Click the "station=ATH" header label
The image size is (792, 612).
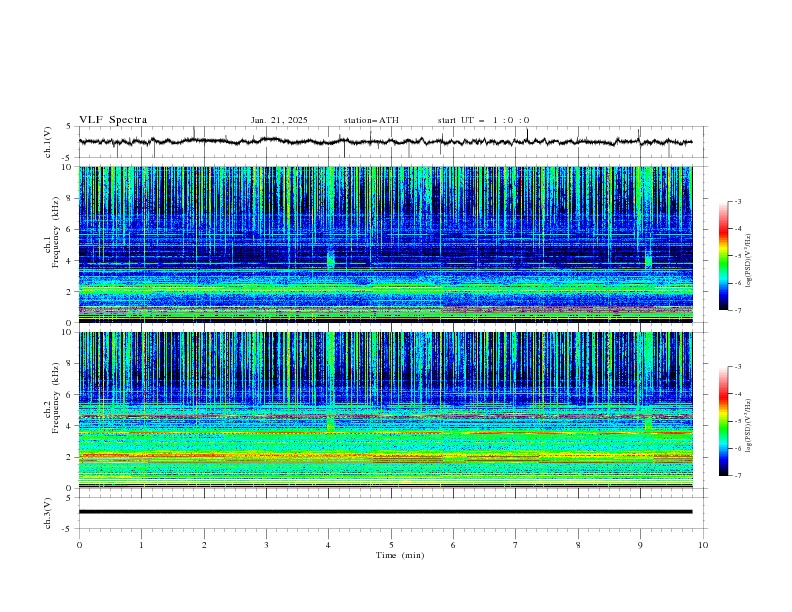pyautogui.click(x=371, y=120)
